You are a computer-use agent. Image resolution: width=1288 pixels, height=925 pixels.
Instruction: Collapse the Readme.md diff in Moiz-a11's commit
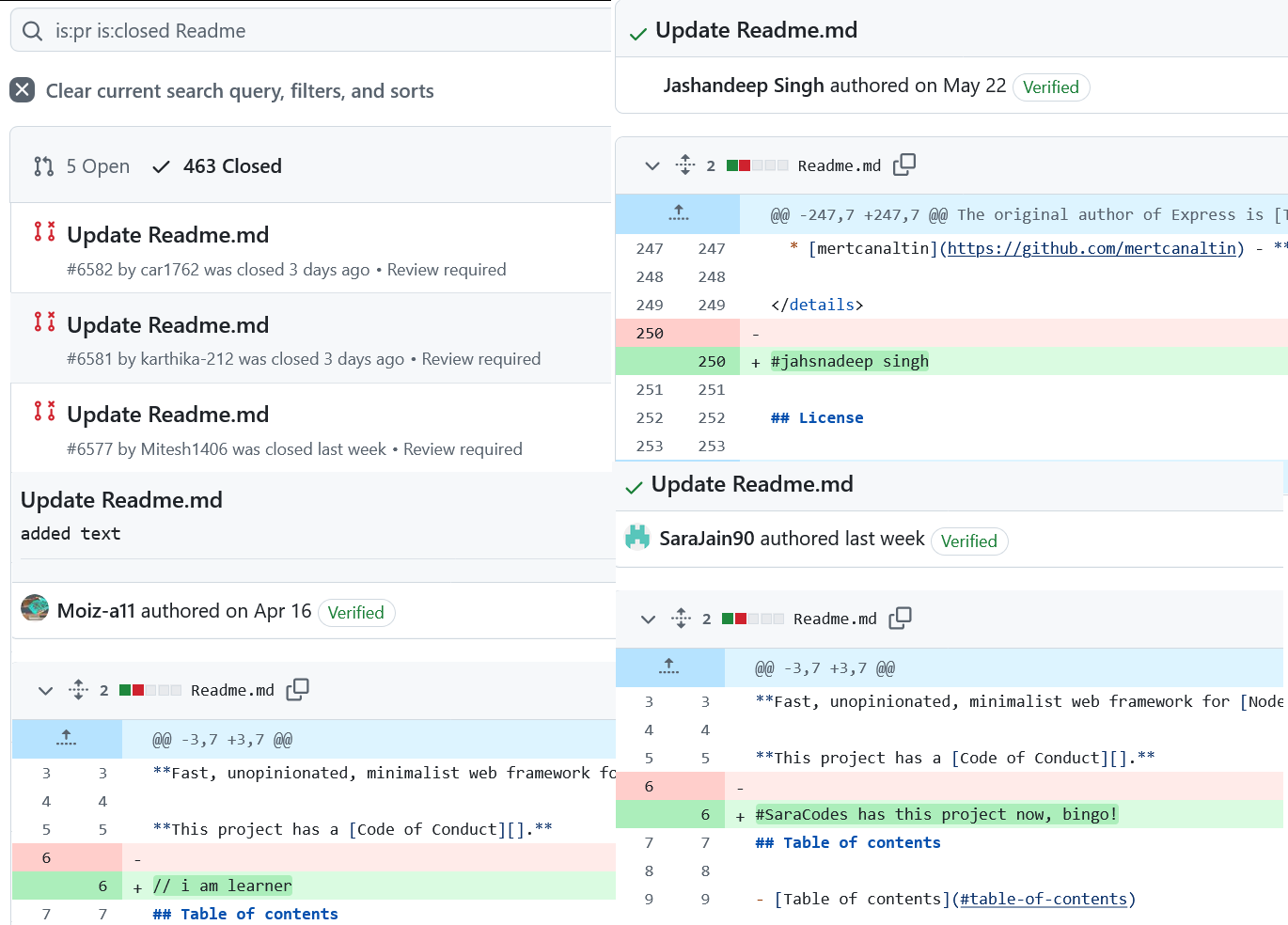coord(45,691)
